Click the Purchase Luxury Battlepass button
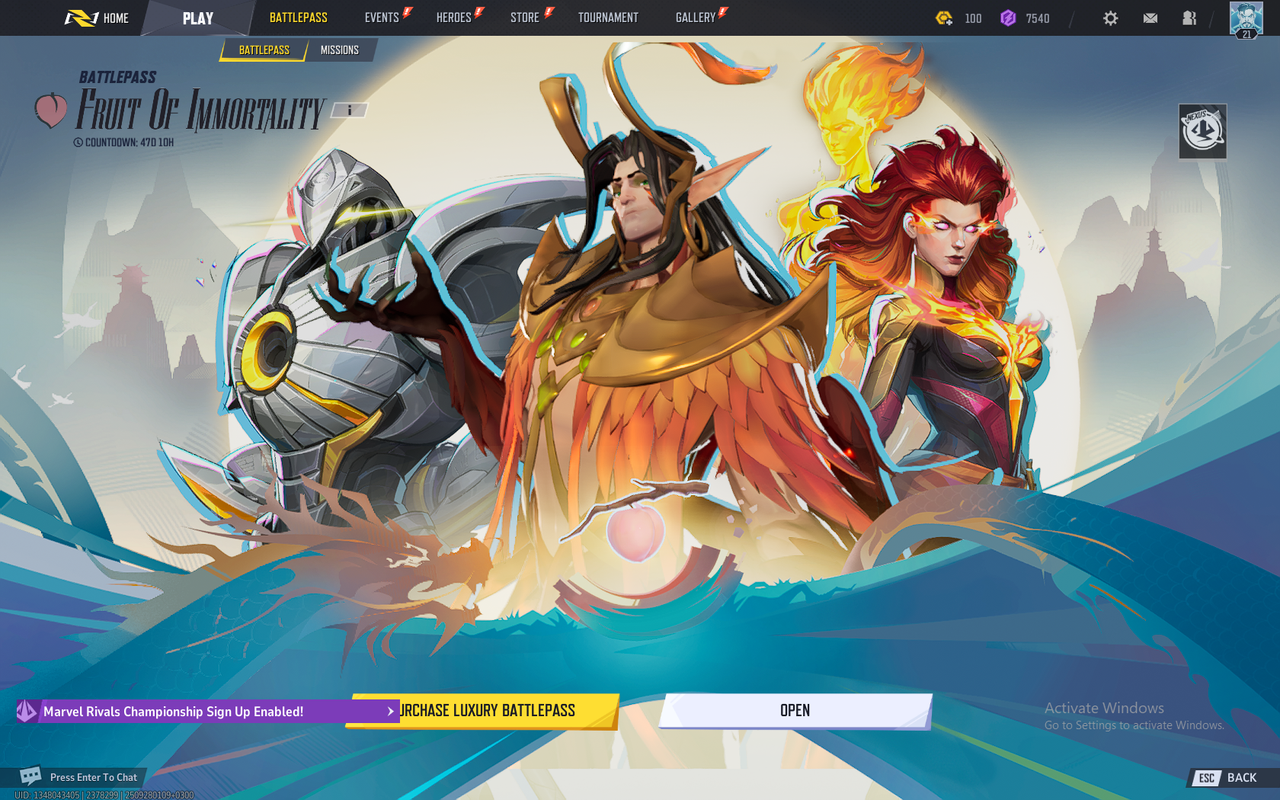Image resolution: width=1280 pixels, height=800 pixels. [483, 711]
